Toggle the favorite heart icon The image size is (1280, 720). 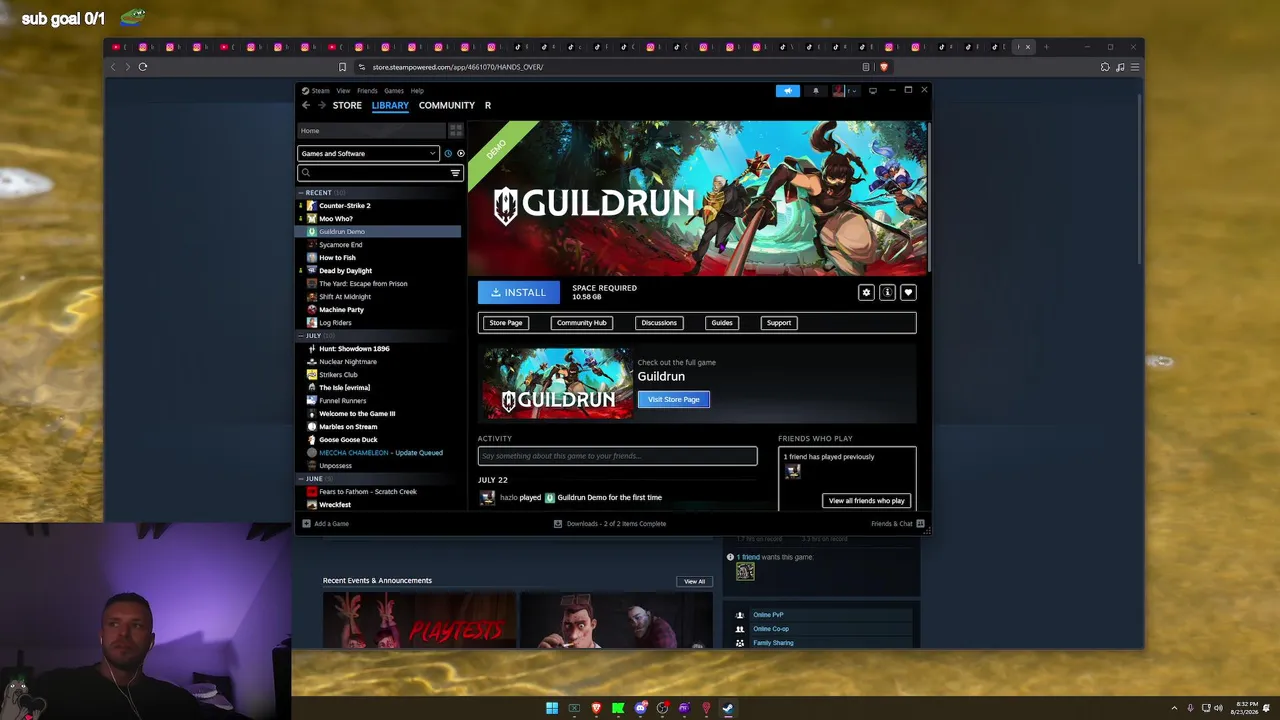point(908,292)
